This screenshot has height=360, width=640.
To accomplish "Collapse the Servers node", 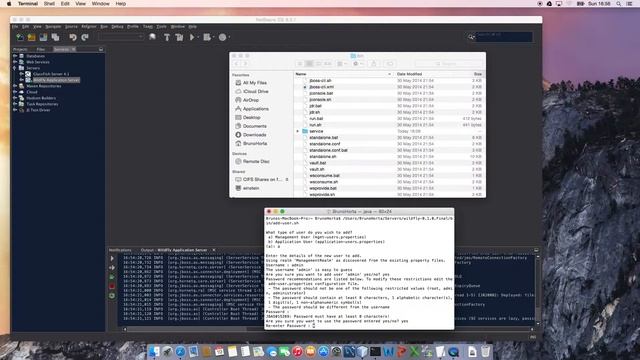I will (x=15, y=68).
